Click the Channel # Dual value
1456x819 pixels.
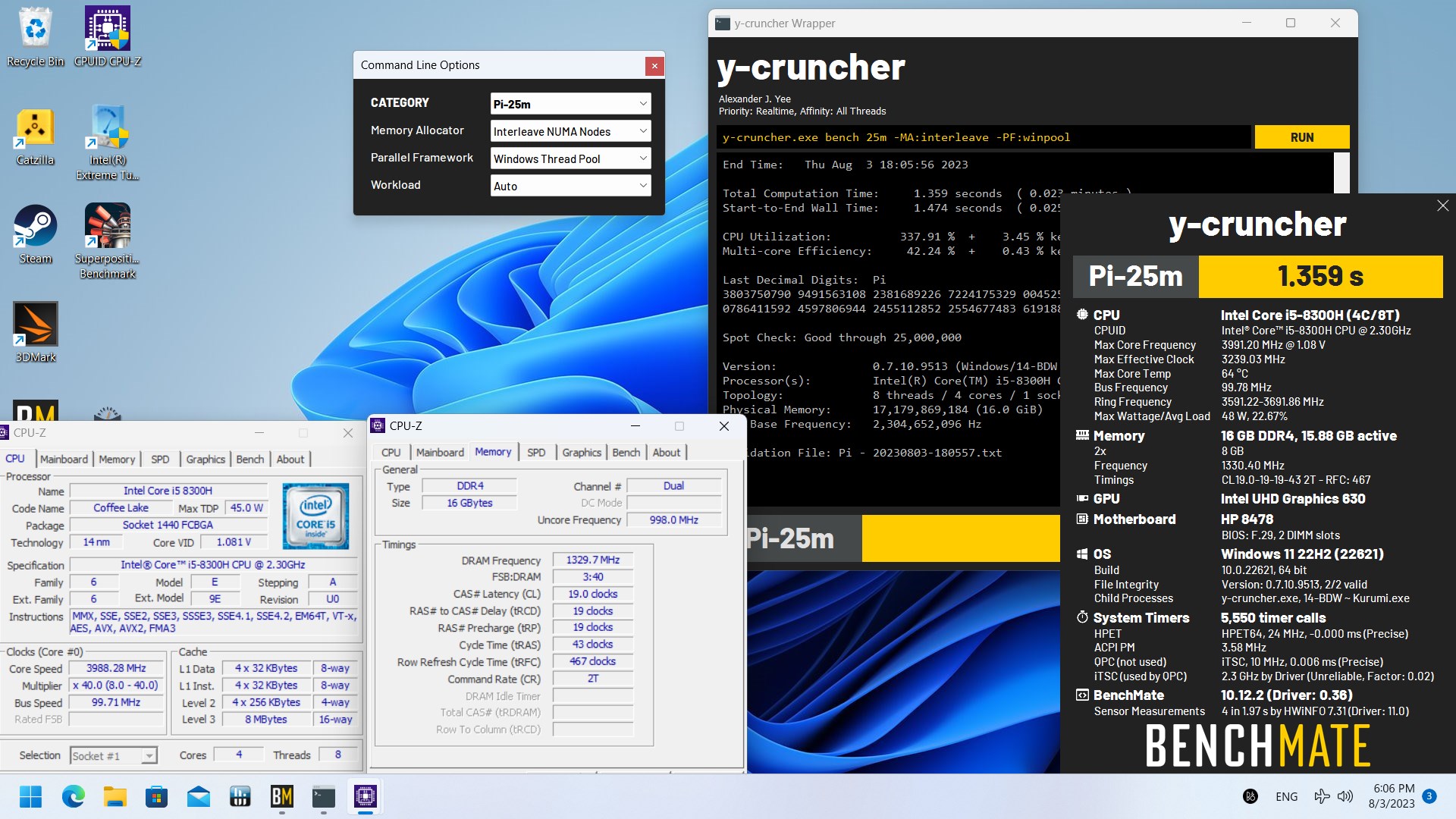[673, 485]
